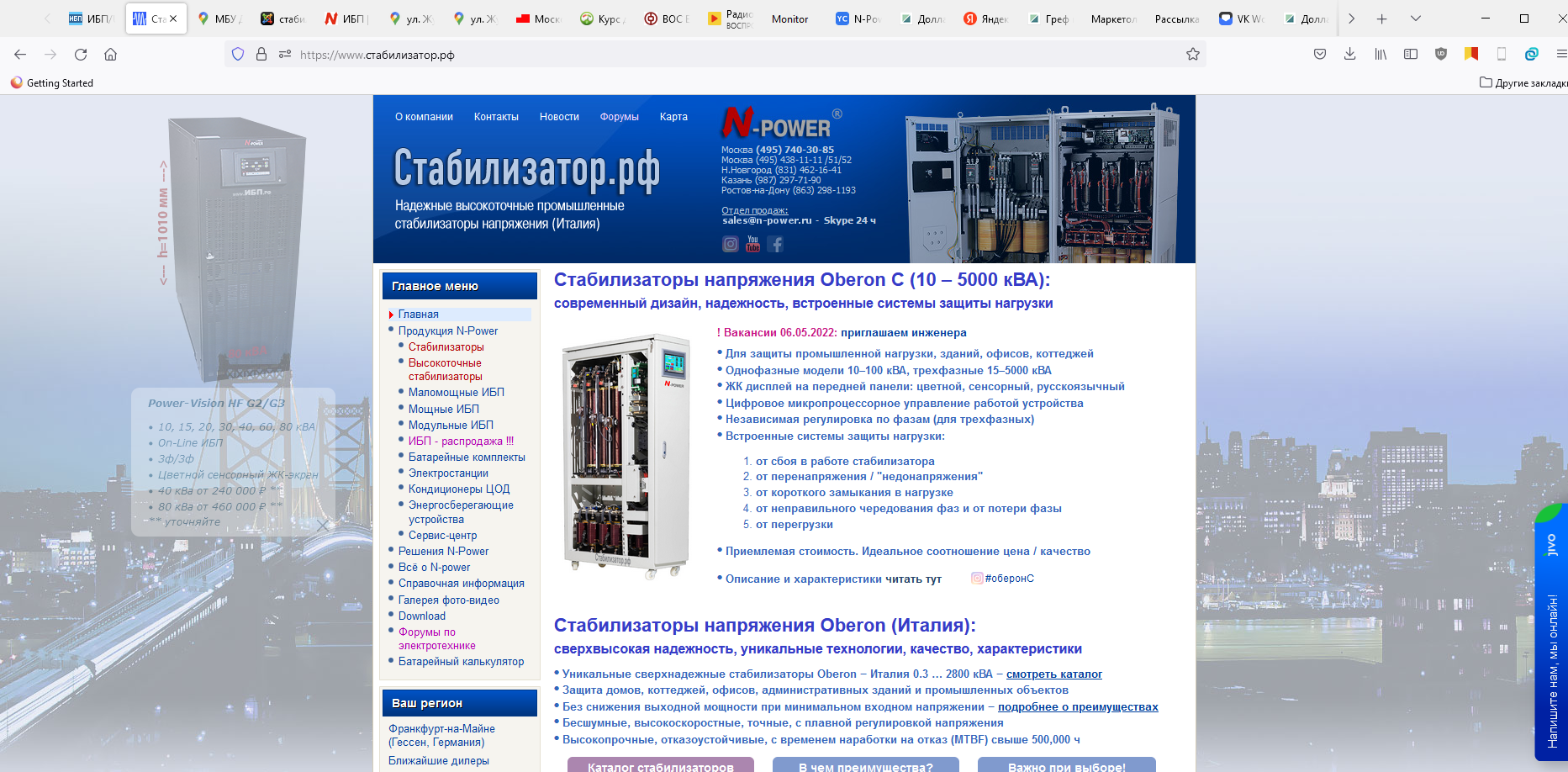Open the Jivo online chat widget
Image resolution: width=1568 pixels, height=772 pixels.
1551,632
